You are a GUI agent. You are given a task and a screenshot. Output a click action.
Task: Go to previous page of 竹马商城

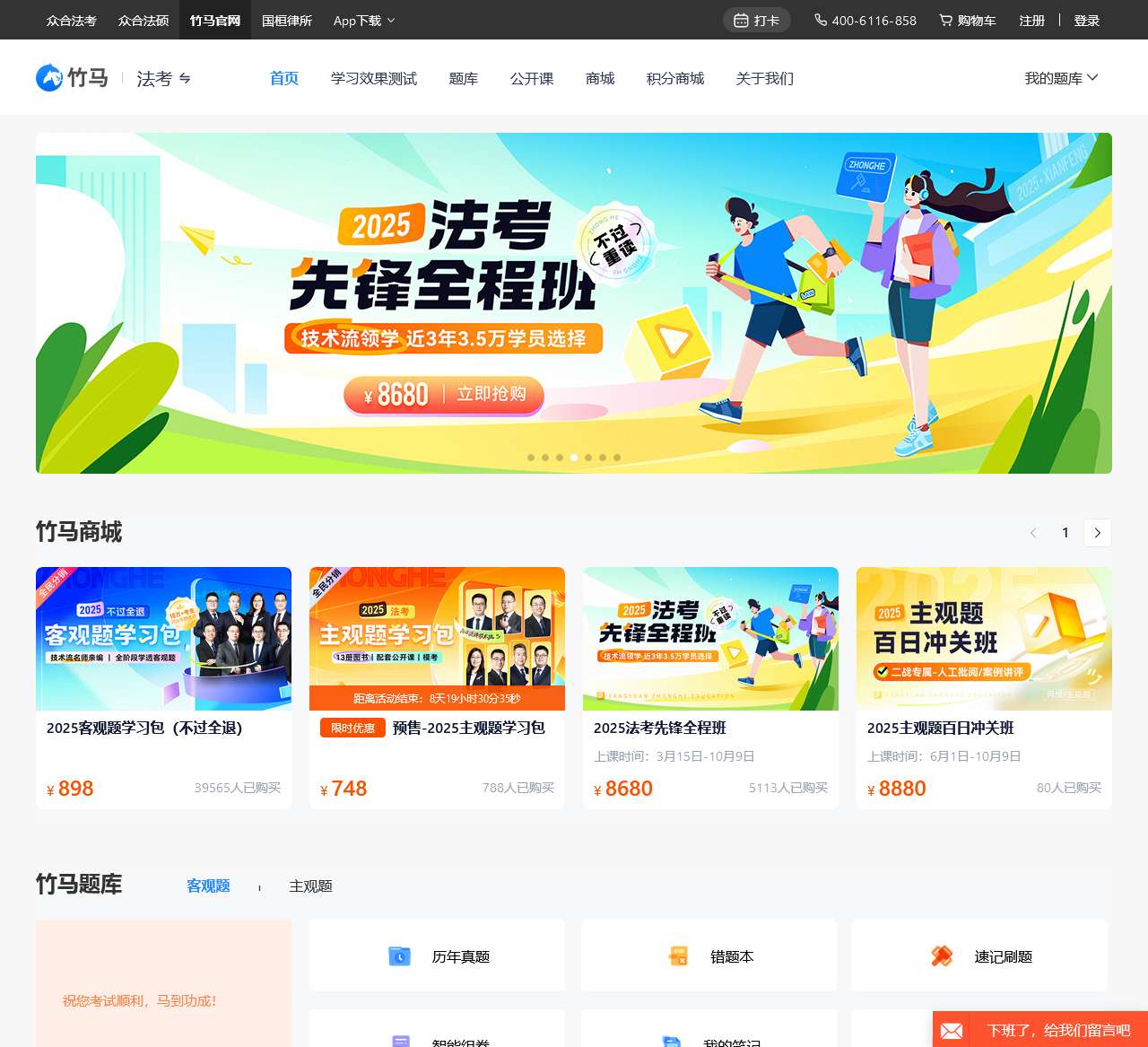coord(1033,533)
